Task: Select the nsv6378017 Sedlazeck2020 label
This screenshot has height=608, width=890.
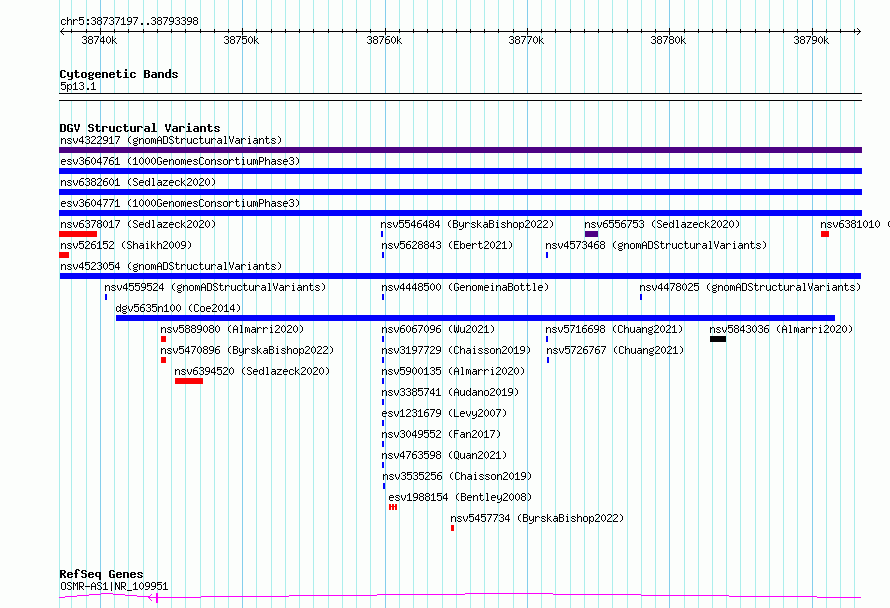Action: pyautogui.click(x=138, y=224)
